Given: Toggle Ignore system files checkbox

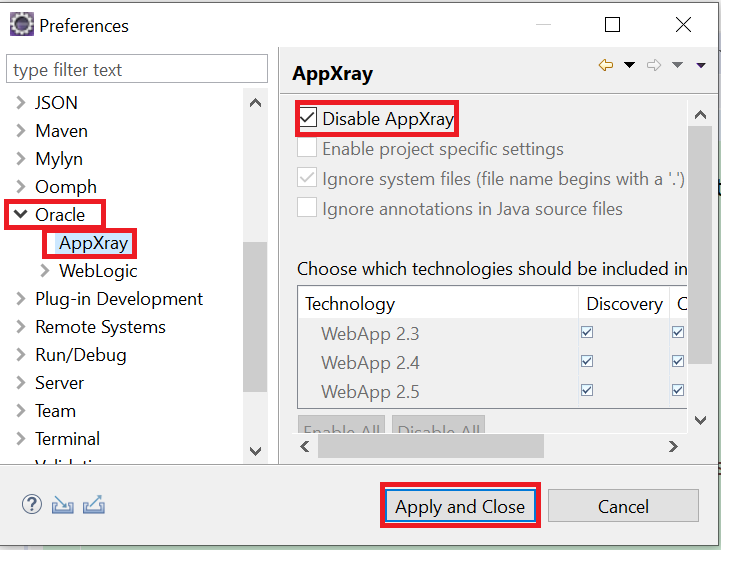Looking at the screenshot, I should pos(307,178).
